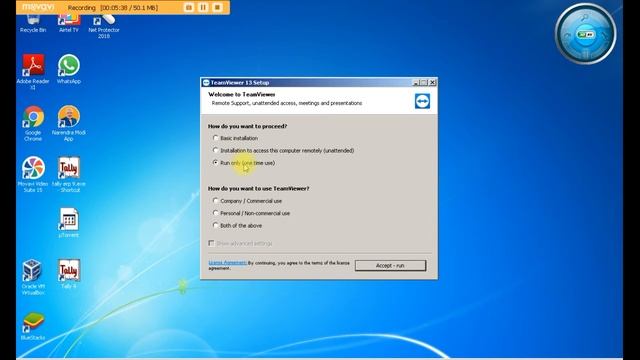The width and height of the screenshot is (640, 360).
Task: Open the Net Protector 2018 shortcut
Action: 104,25
